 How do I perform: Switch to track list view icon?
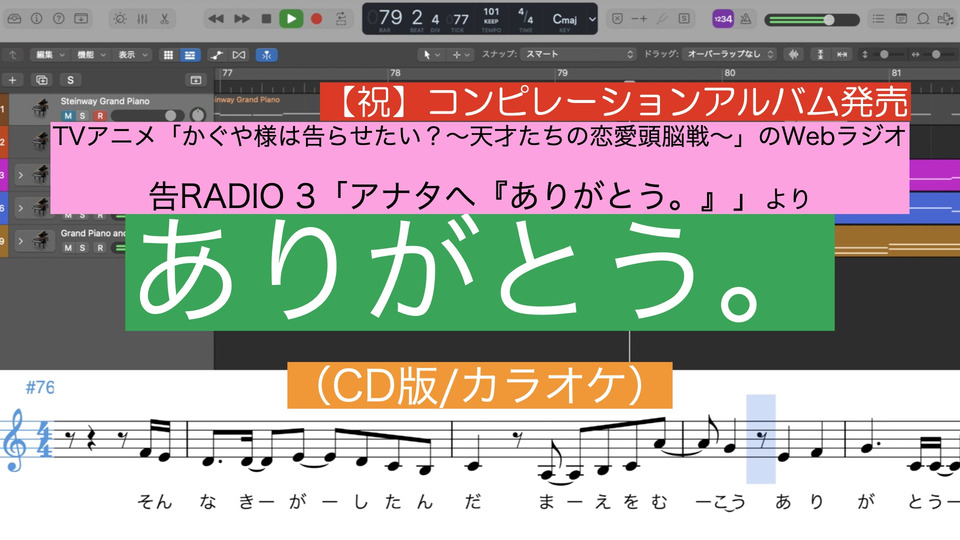tap(190, 55)
